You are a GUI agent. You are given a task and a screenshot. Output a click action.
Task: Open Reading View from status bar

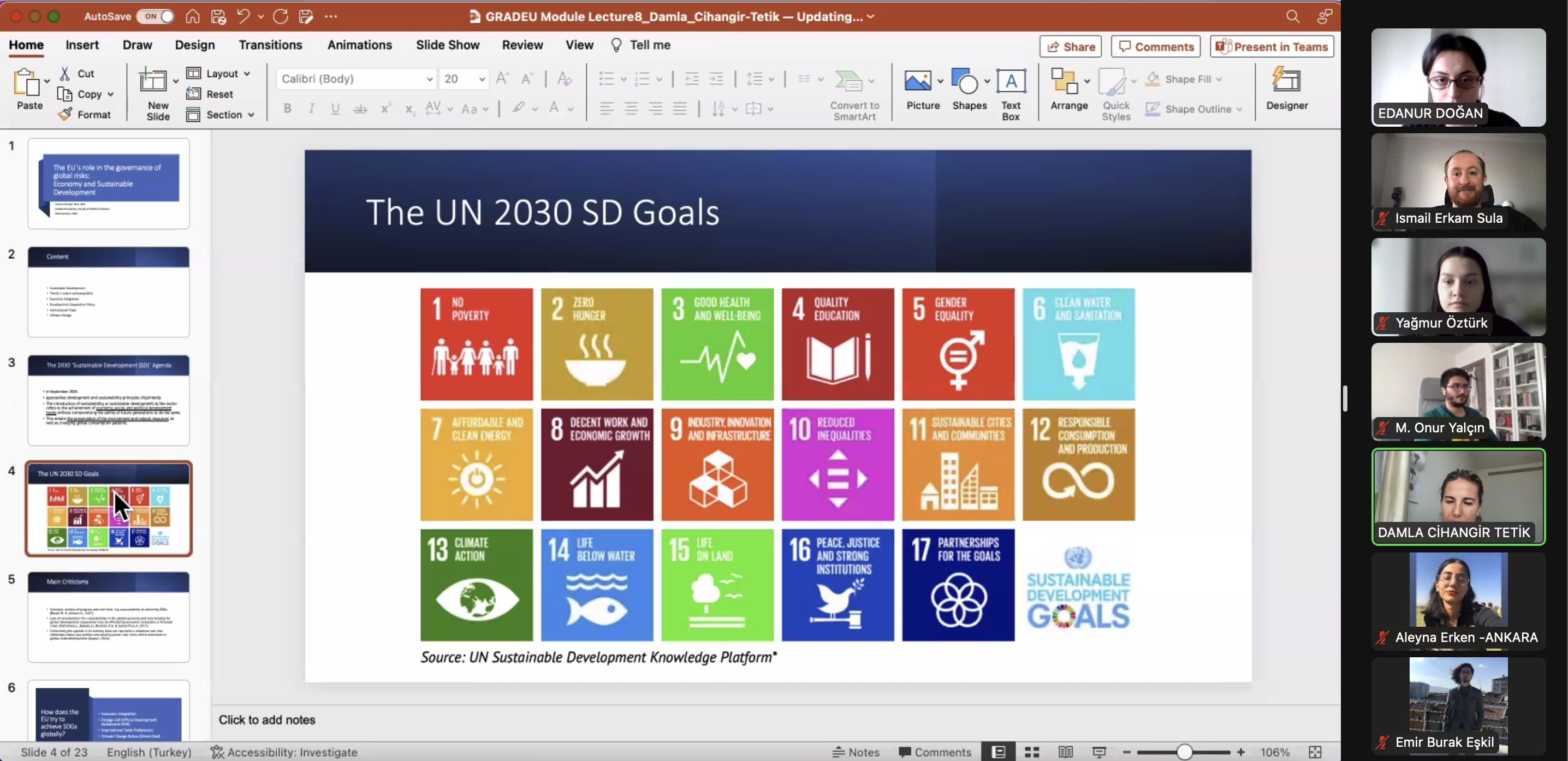pyautogui.click(x=1065, y=752)
